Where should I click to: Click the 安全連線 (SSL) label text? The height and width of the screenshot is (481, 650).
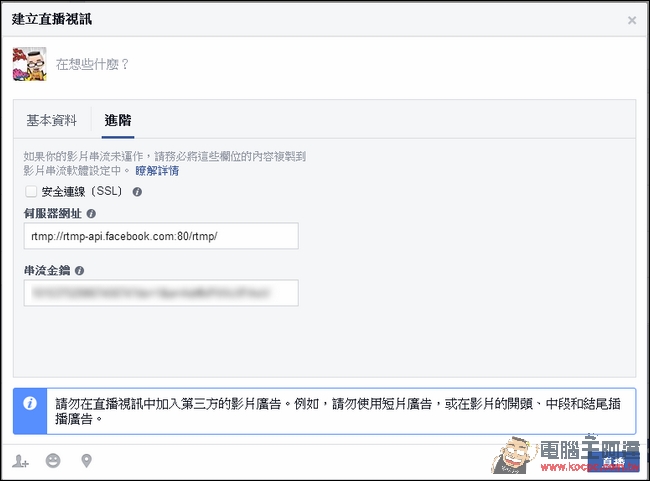[82, 192]
